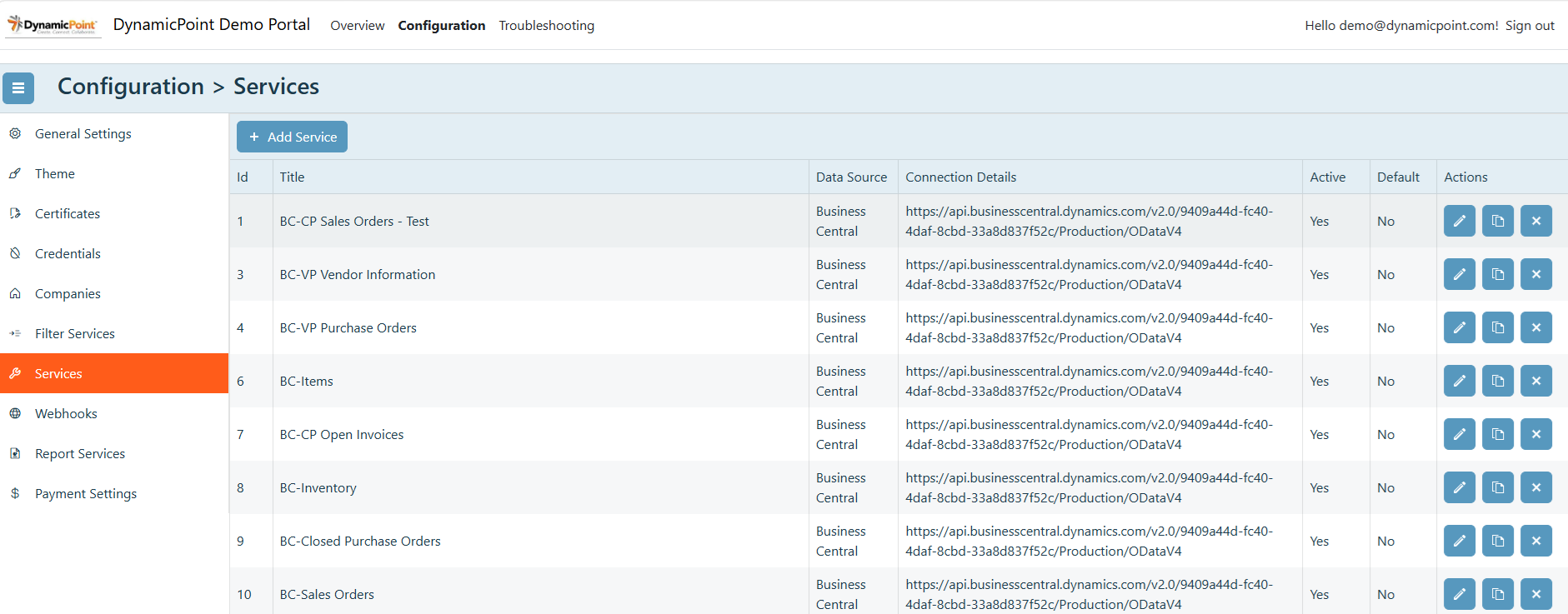
Task: Toggle the hamburger sidebar menu button
Action: click(18, 88)
